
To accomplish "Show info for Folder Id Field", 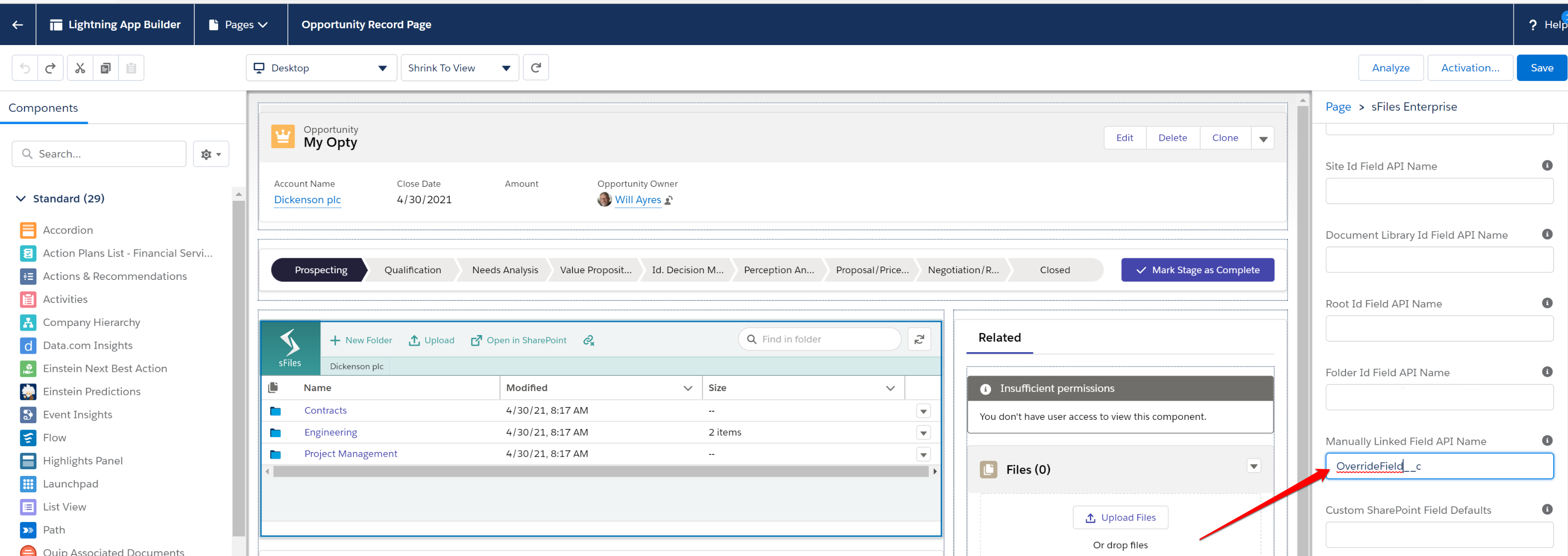I will pyautogui.click(x=1547, y=371).
